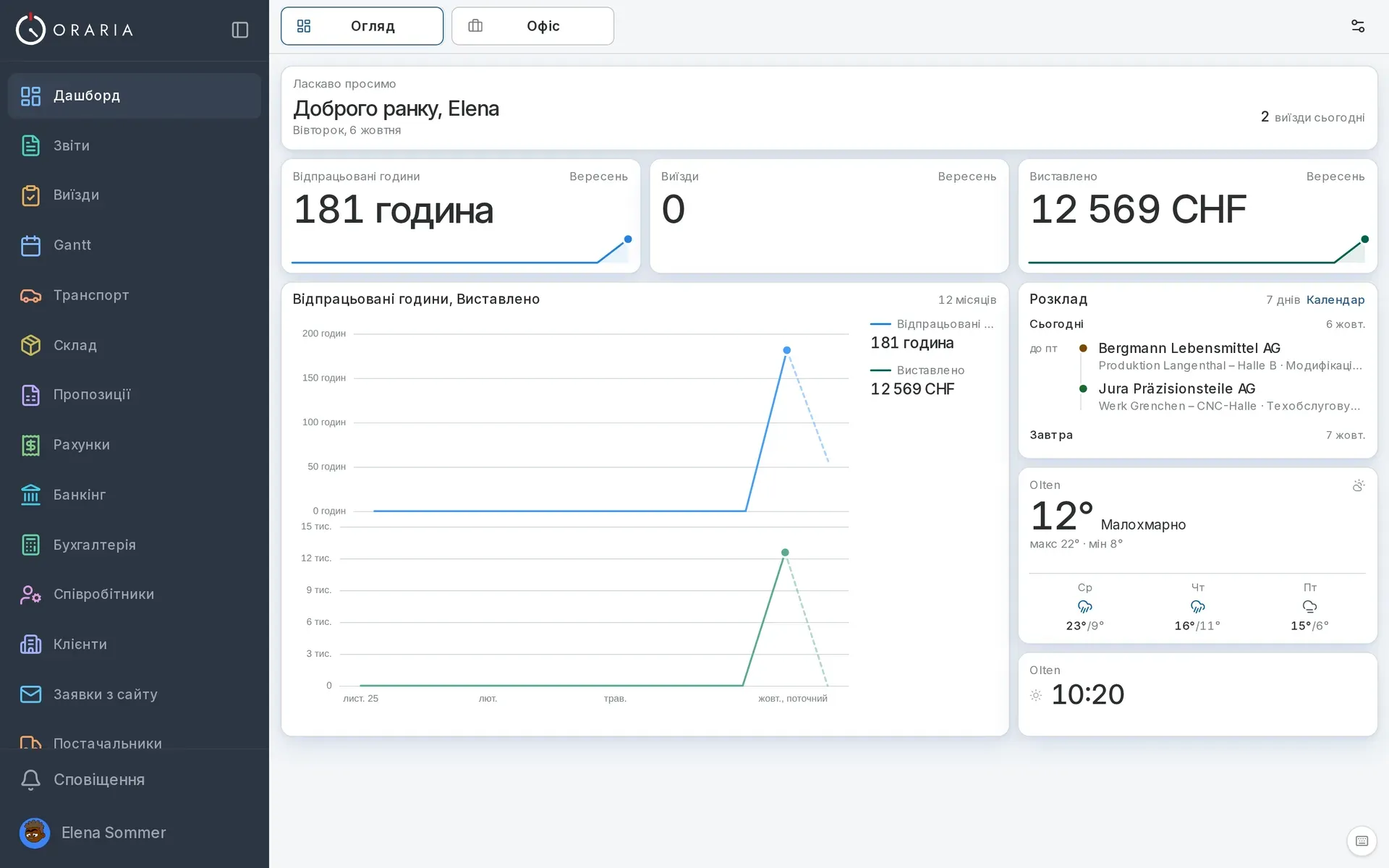This screenshot has height=868, width=1389.
Task: Click the Завтра schedule row
Action: (1197, 435)
